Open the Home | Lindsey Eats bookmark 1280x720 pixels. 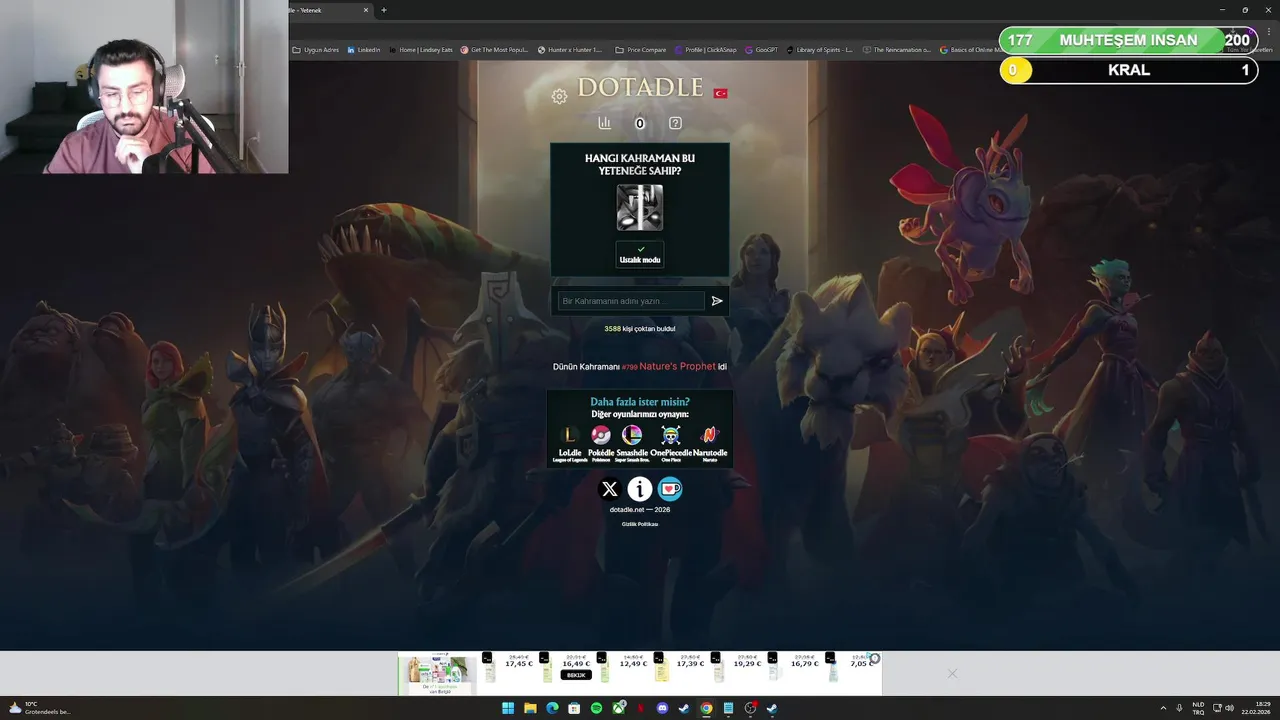click(x=421, y=49)
